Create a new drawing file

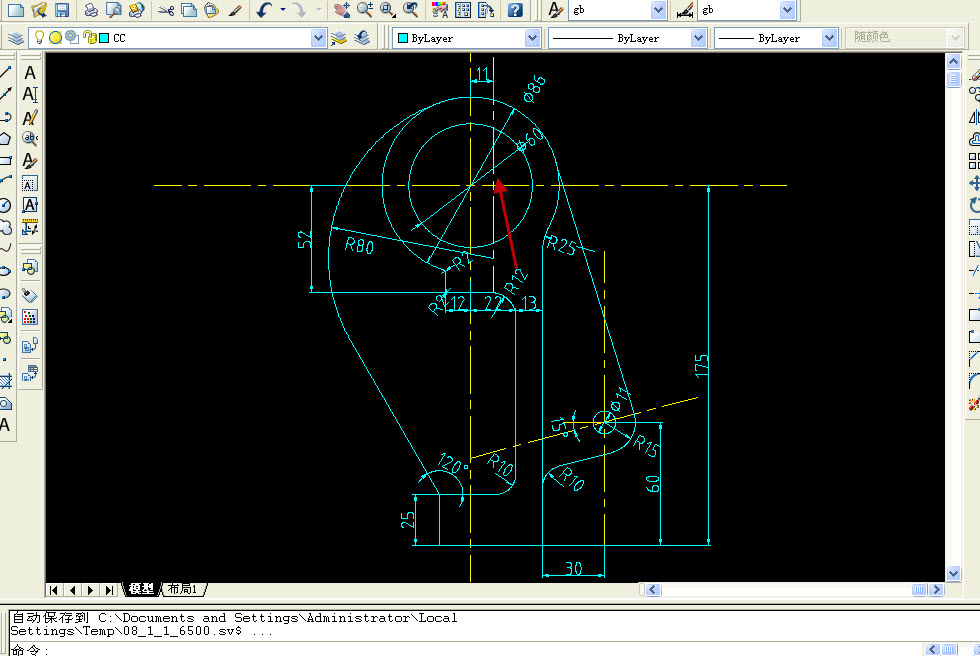click(16, 10)
